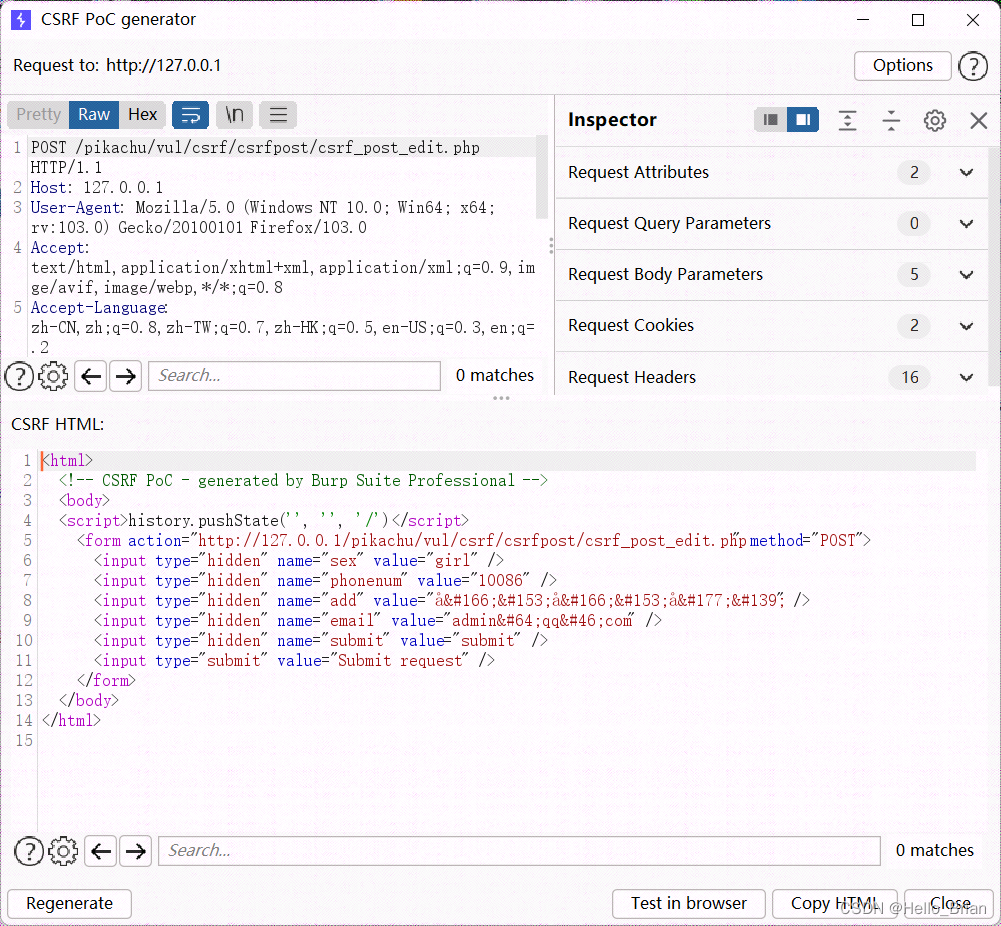Focus the CSRF HTML search field
Viewport: 1001px width, 926px height.
[519, 851]
